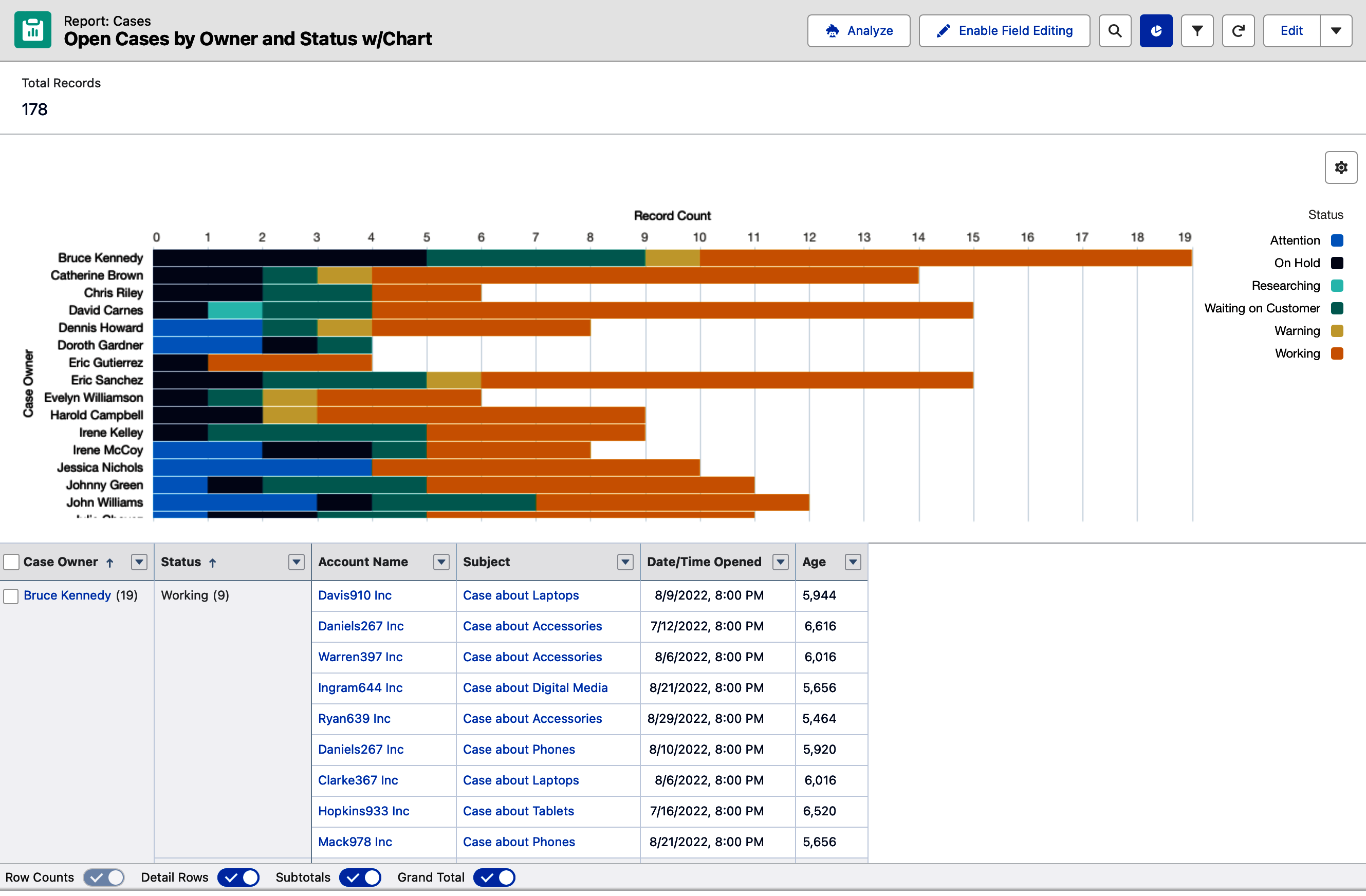Click the Researching legend swatch
This screenshot has height=896, width=1366.
pyautogui.click(x=1337, y=286)
